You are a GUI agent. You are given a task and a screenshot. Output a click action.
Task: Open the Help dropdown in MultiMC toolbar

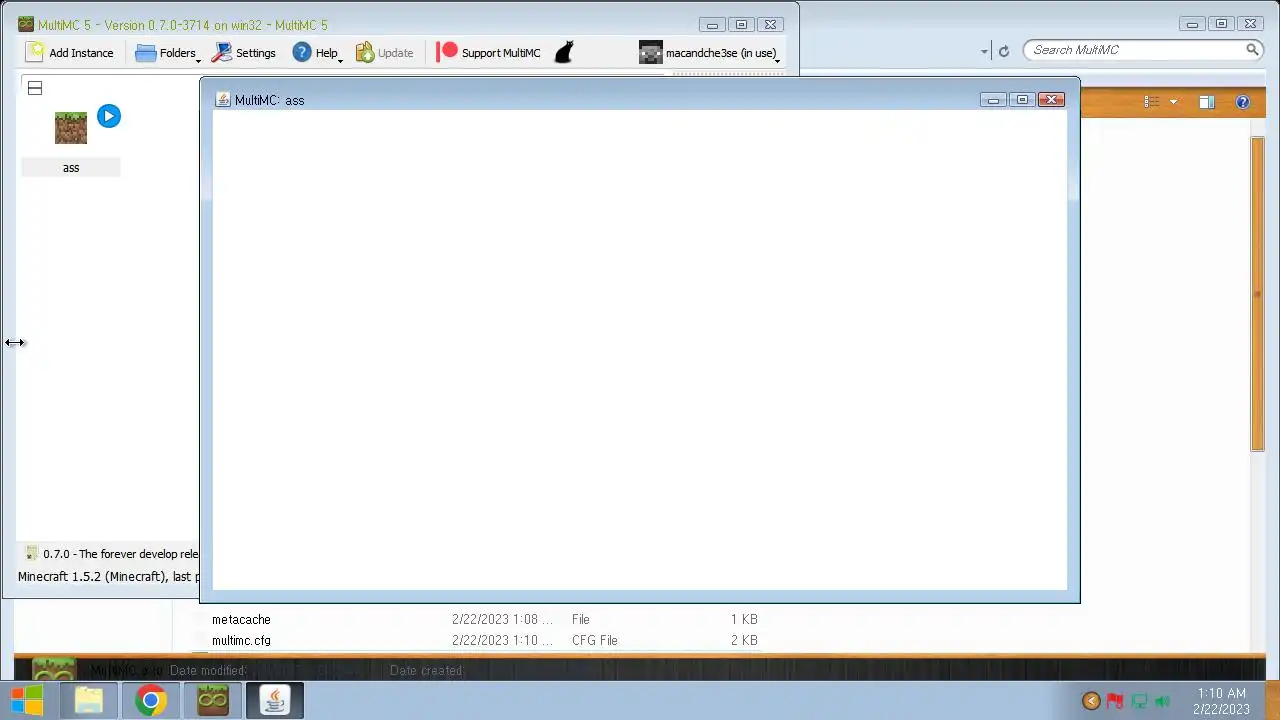[x=317, y=53]
